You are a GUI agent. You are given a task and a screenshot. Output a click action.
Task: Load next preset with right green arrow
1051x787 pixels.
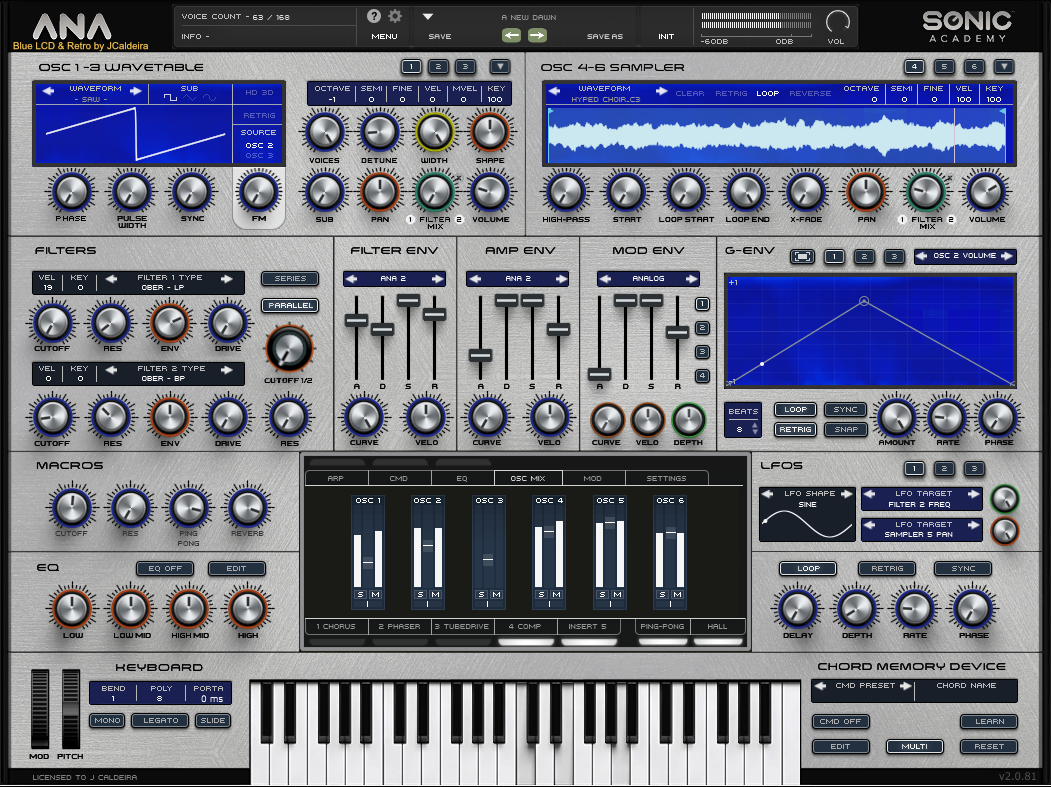(x=538, y=36)
